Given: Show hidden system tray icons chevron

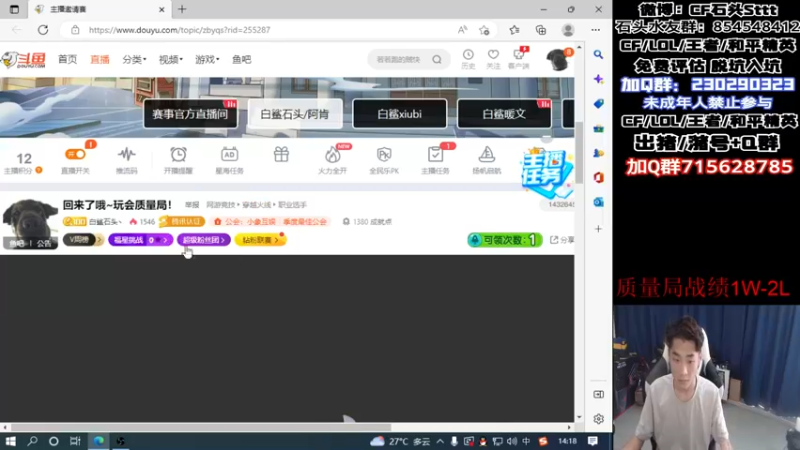Looking at the screenshot, I should pyautogui.click(x=440, y=441).
